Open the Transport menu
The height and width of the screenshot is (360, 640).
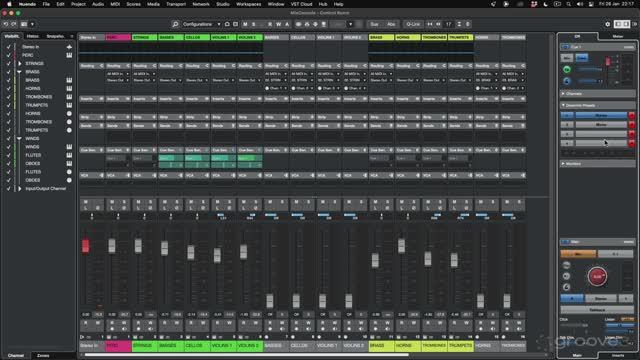pyautogui.click(x=176, y=4)
